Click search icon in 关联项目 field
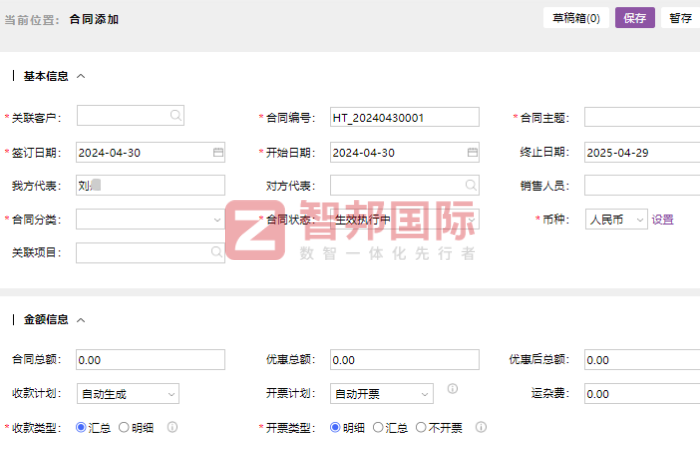700x460 pixels. pos(217,253)
